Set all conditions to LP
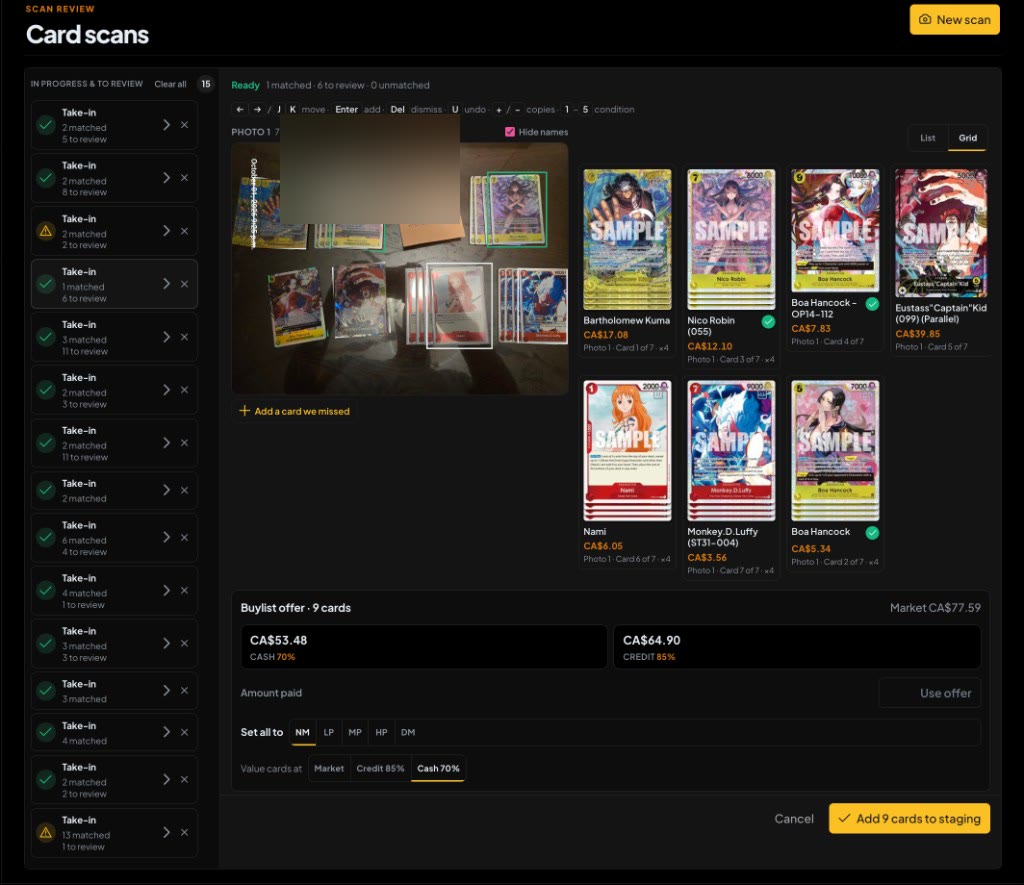This screenshot has width=1024, height=885. (x=328, y=732)
